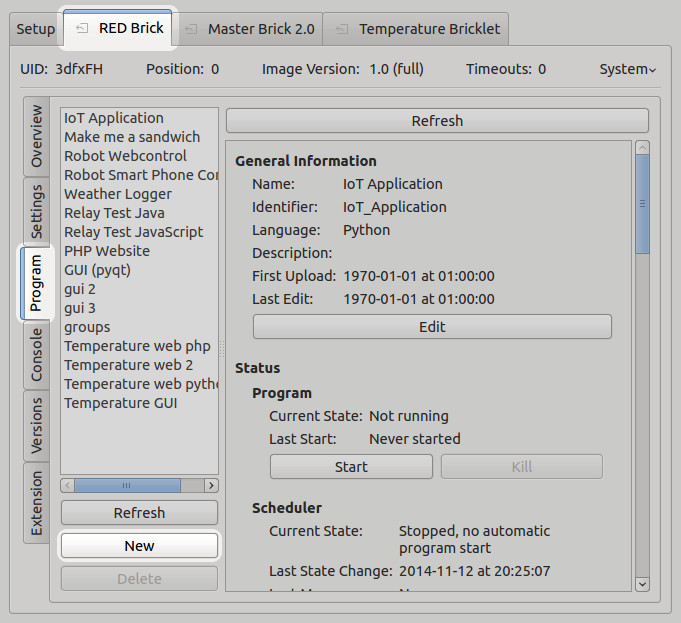Click the details panel scroll-down arrow
The image size is (681, 623).
tap(642, 584)
